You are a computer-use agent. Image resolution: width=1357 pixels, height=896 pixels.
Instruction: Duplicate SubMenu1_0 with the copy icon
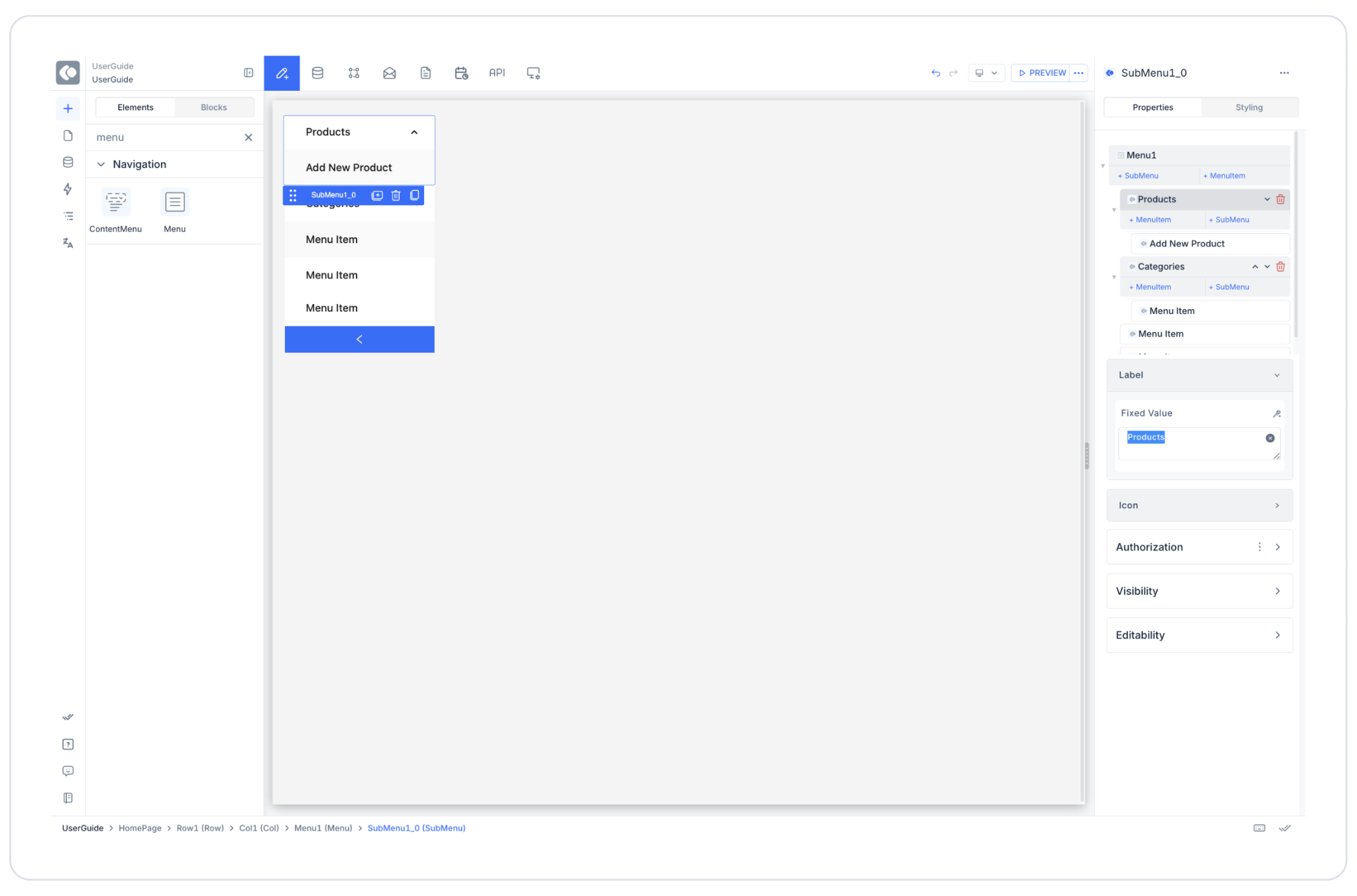(x=415, y=195)
